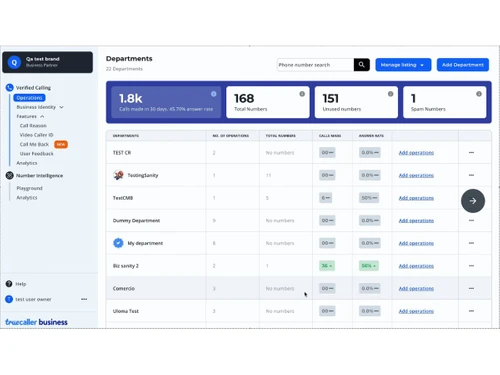
Task: Open row menu for TestingSanity
Action: point(471,175)
